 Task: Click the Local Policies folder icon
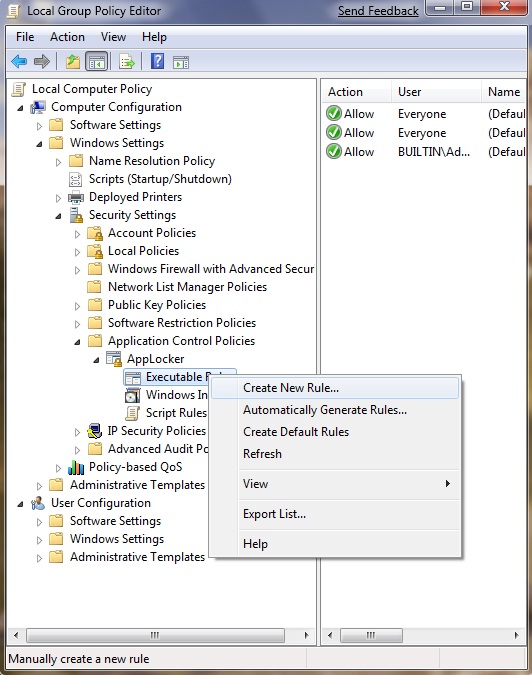point(95,251)
